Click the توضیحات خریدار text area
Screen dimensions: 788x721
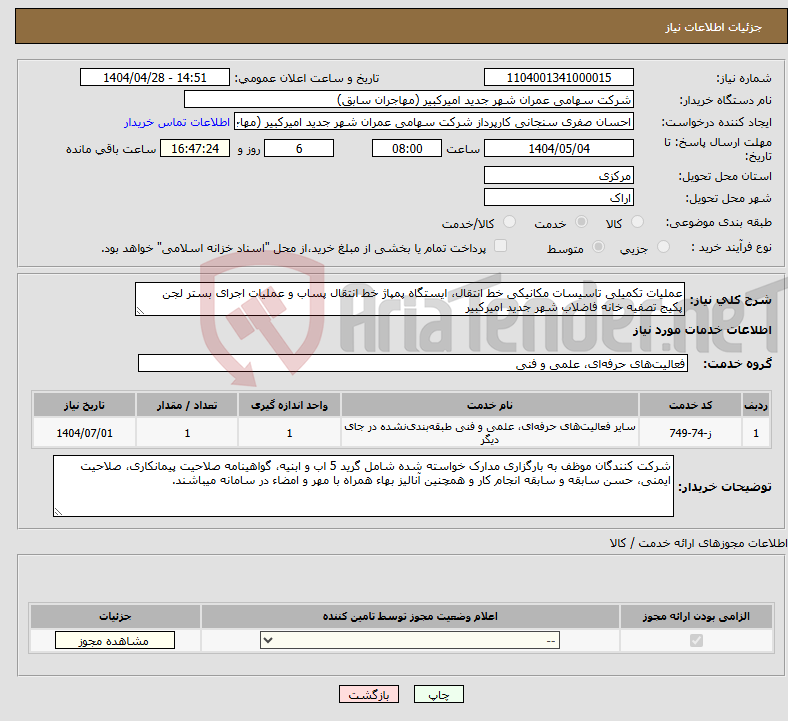[x=363, y=486]
